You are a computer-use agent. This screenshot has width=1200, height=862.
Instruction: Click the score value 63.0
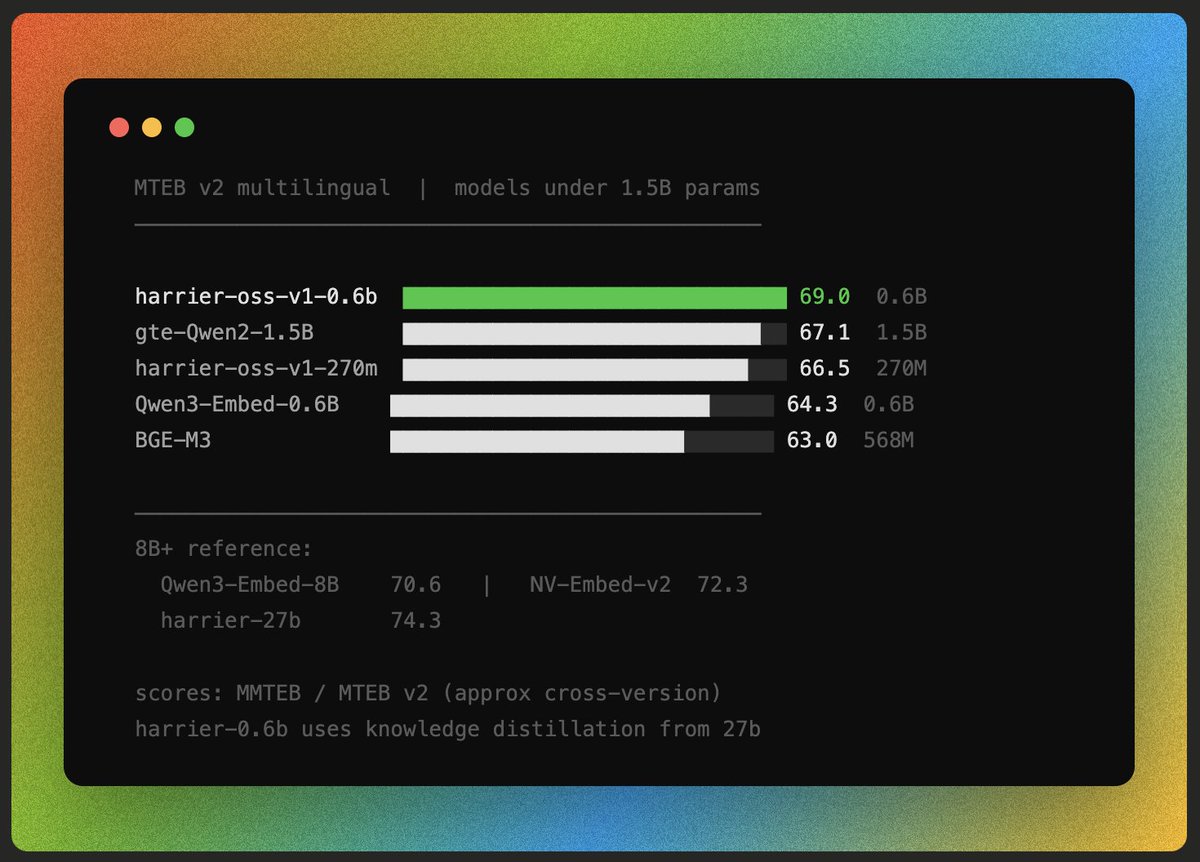click(812, 440)
